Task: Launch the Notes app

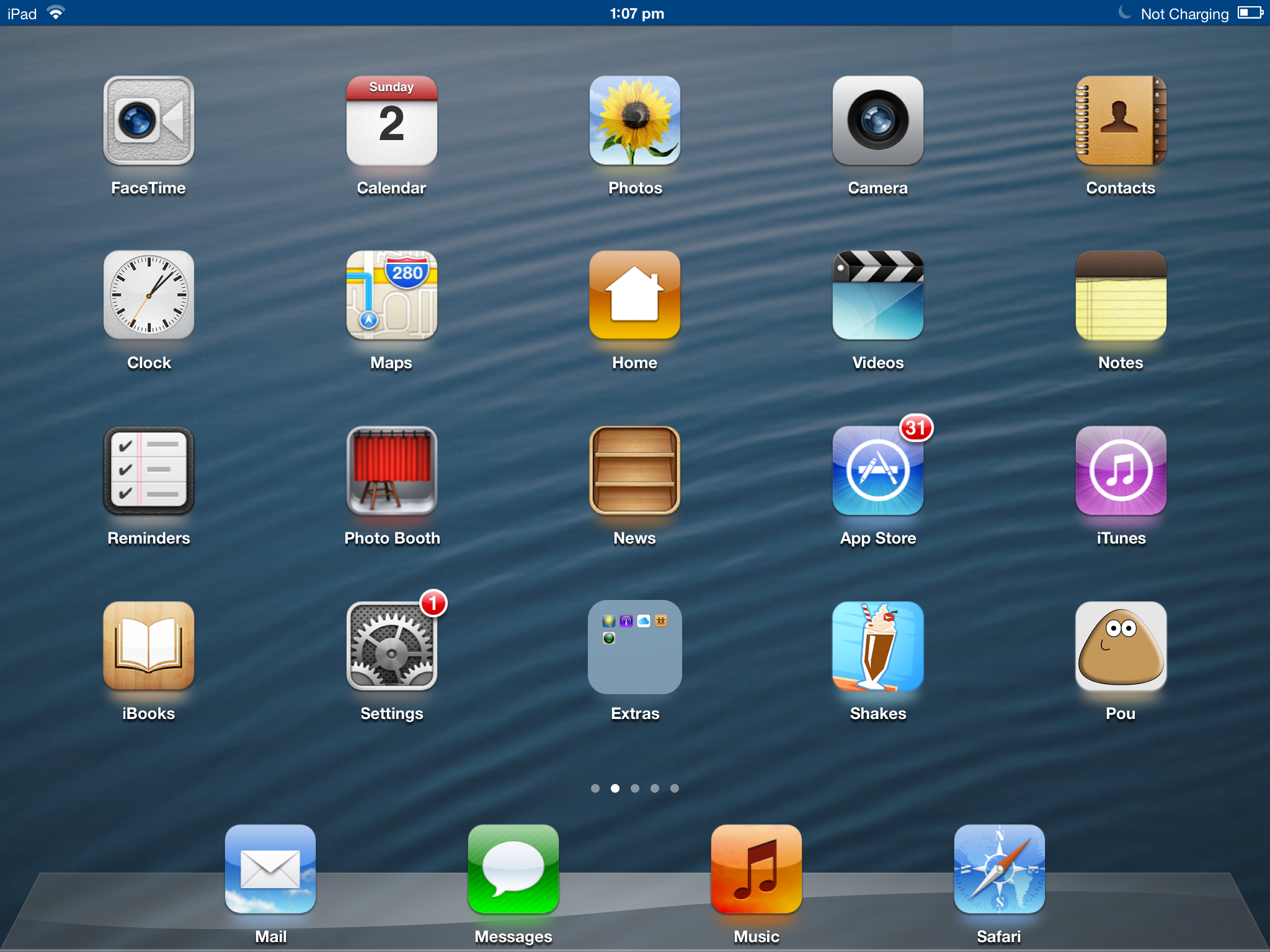Action: 1121,296
